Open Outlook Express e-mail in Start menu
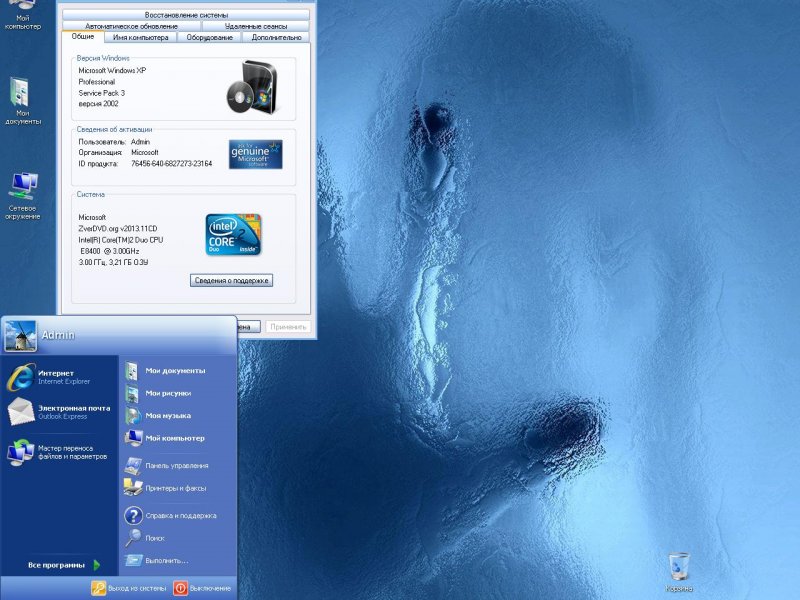This screenshot has width=800, height=600. click(x=59, y=412)
